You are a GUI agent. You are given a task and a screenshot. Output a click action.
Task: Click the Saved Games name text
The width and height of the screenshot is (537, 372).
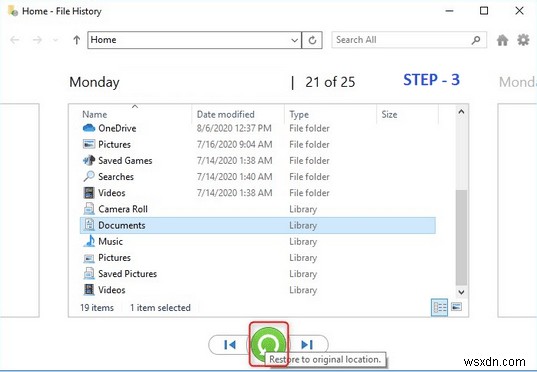[125, 160]
